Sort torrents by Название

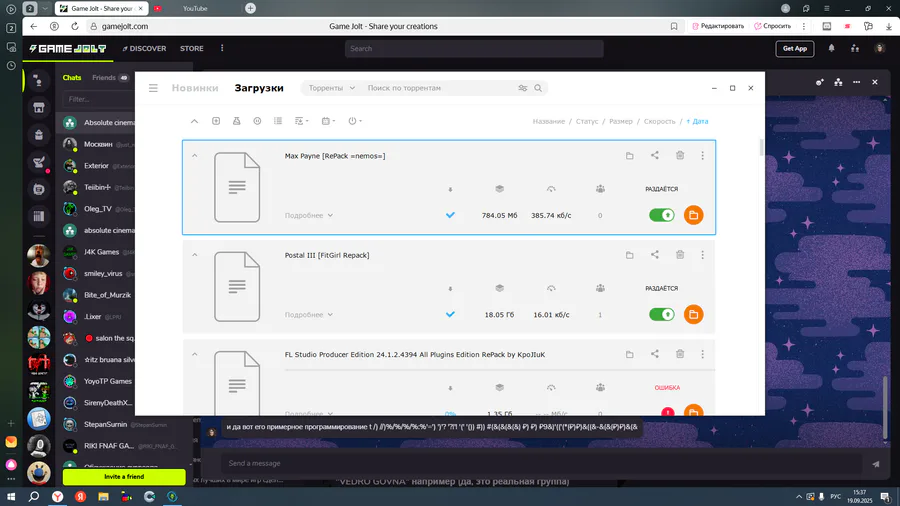(549, 121)
